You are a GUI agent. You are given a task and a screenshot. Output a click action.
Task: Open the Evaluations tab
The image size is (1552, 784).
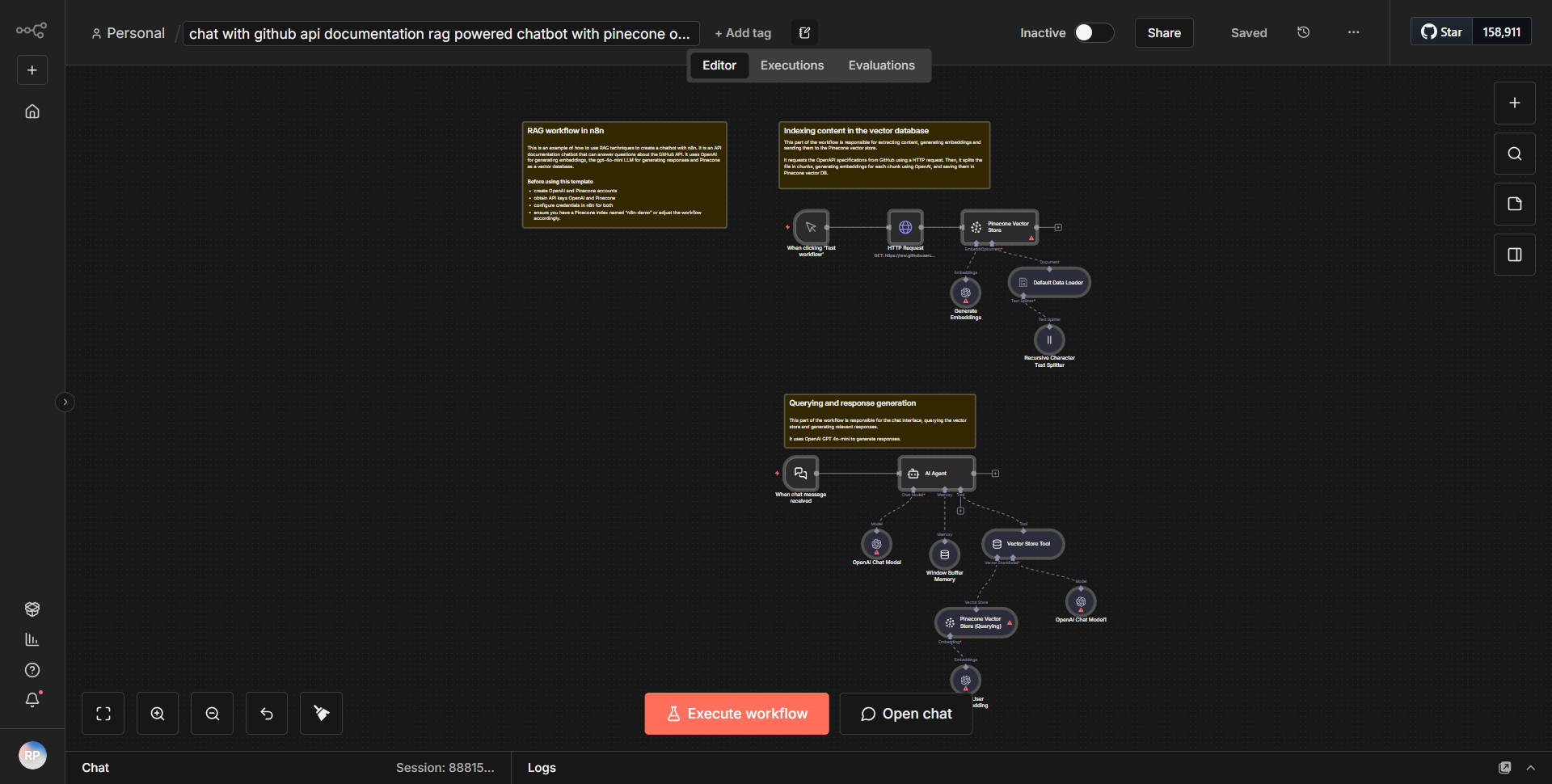[881, 65]
